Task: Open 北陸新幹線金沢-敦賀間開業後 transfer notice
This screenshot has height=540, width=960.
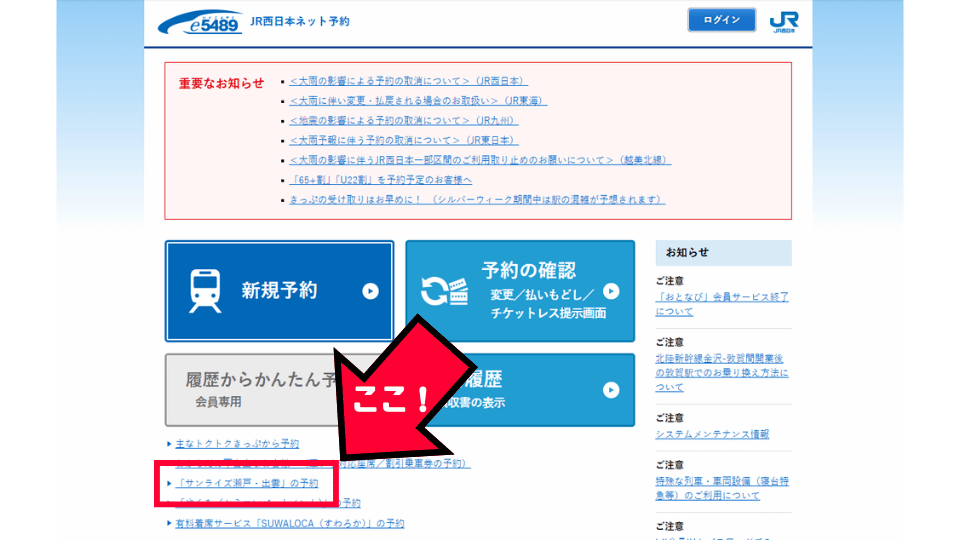Action: point(722,373)
